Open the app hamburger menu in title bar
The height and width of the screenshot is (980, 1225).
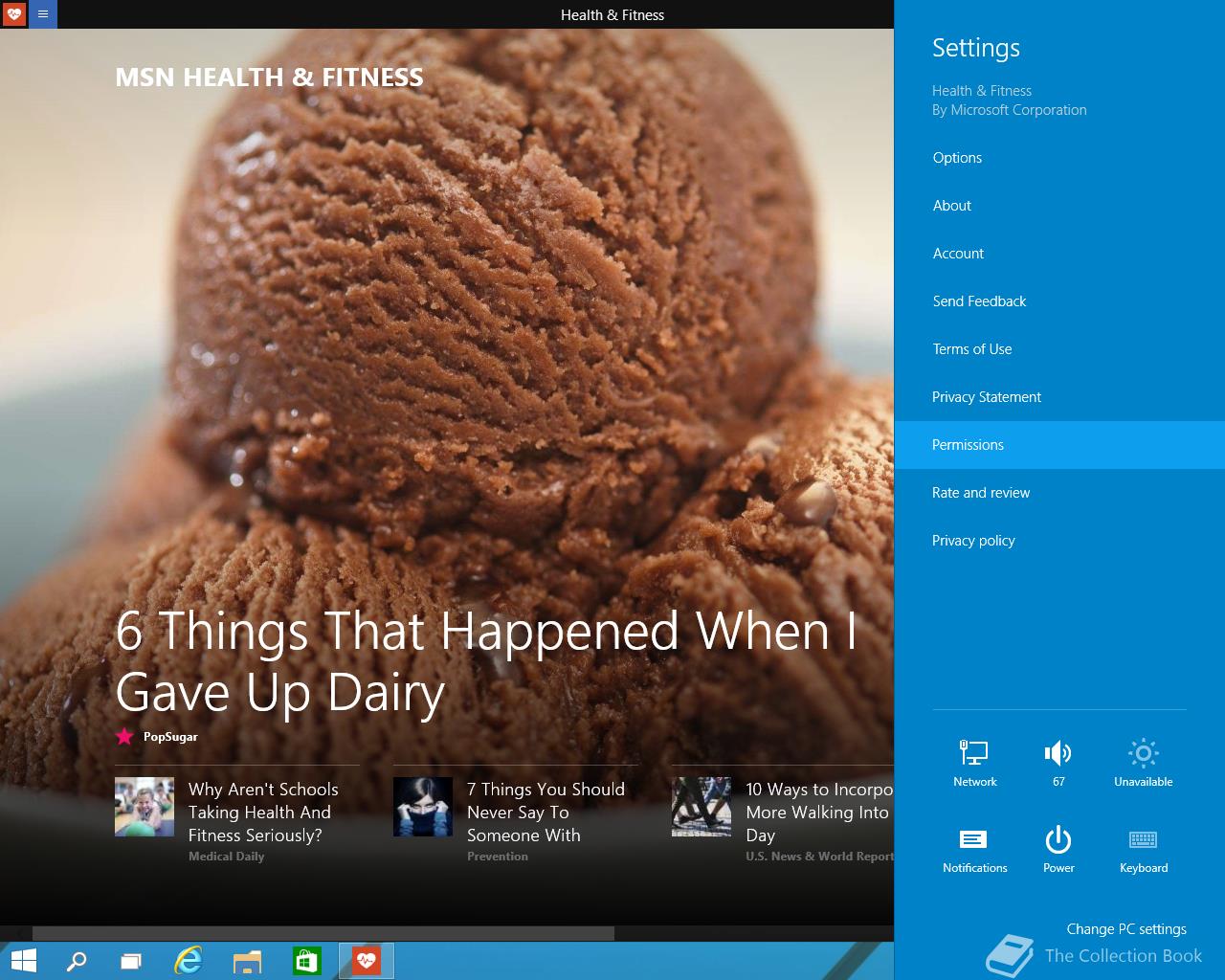tap(43, 14)
